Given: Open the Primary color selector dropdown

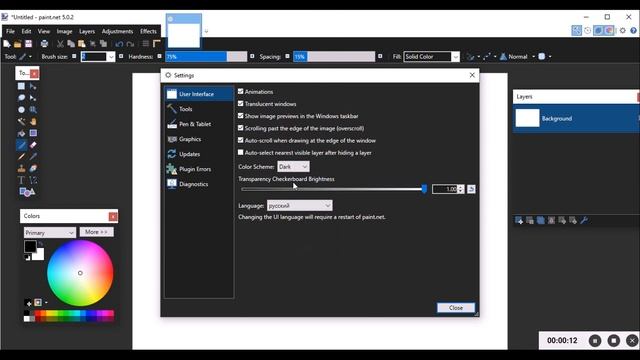Looking at the screenshot, I should pyautogui.click(x=49, y=233).
